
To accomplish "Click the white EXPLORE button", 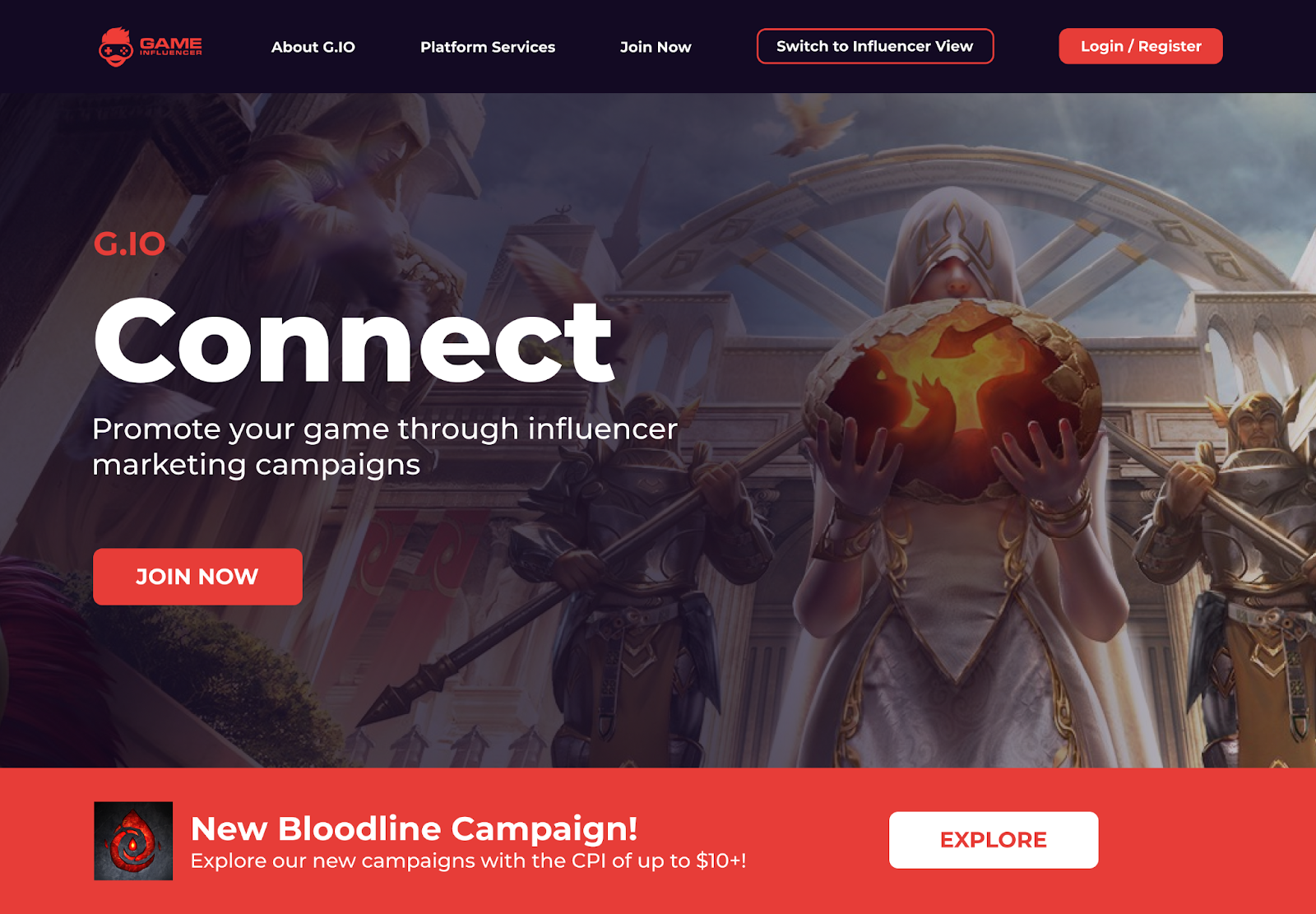I will (994, 840).
